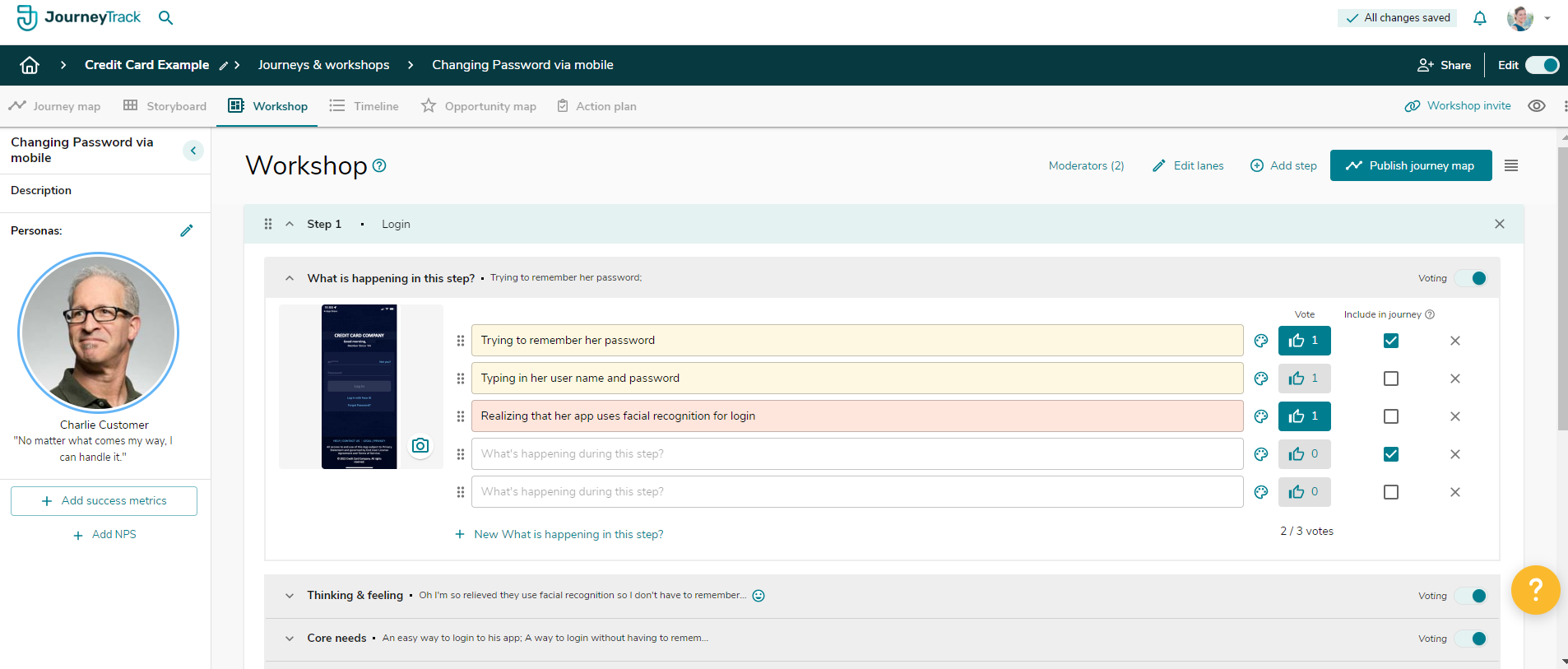Click the Workshop invite link
The width and height of the screenshot is (1568, 669).
click(1458, 106)
